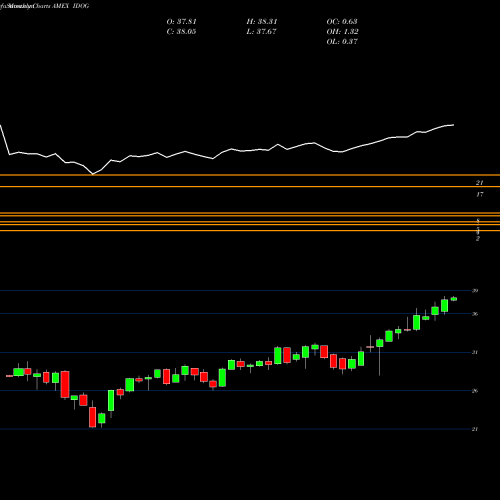Click the close price value C: 38.05

click(182, 32)
